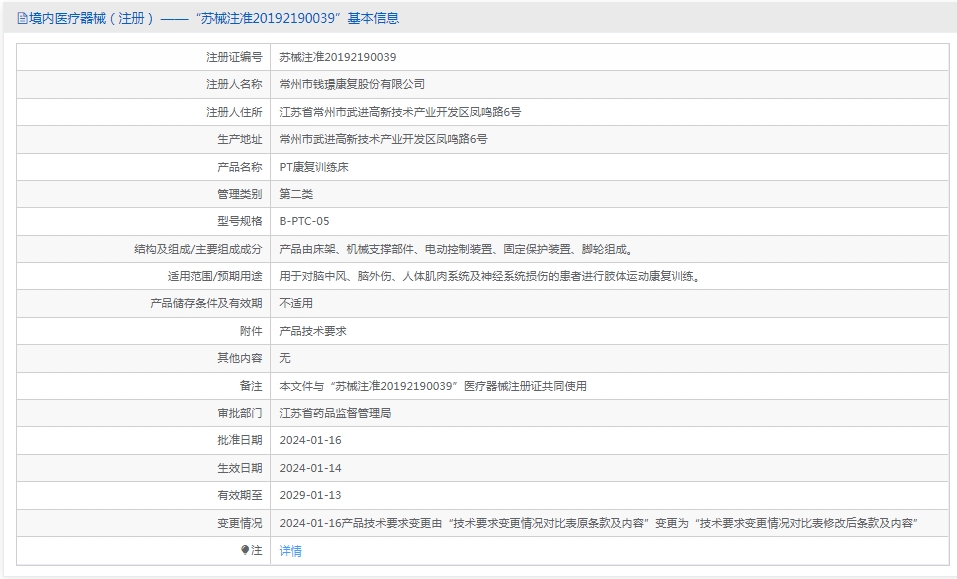The image size is (957, 579).
Task: Select the approval date 2024-01-16
Action: click(x=310, y=440)
